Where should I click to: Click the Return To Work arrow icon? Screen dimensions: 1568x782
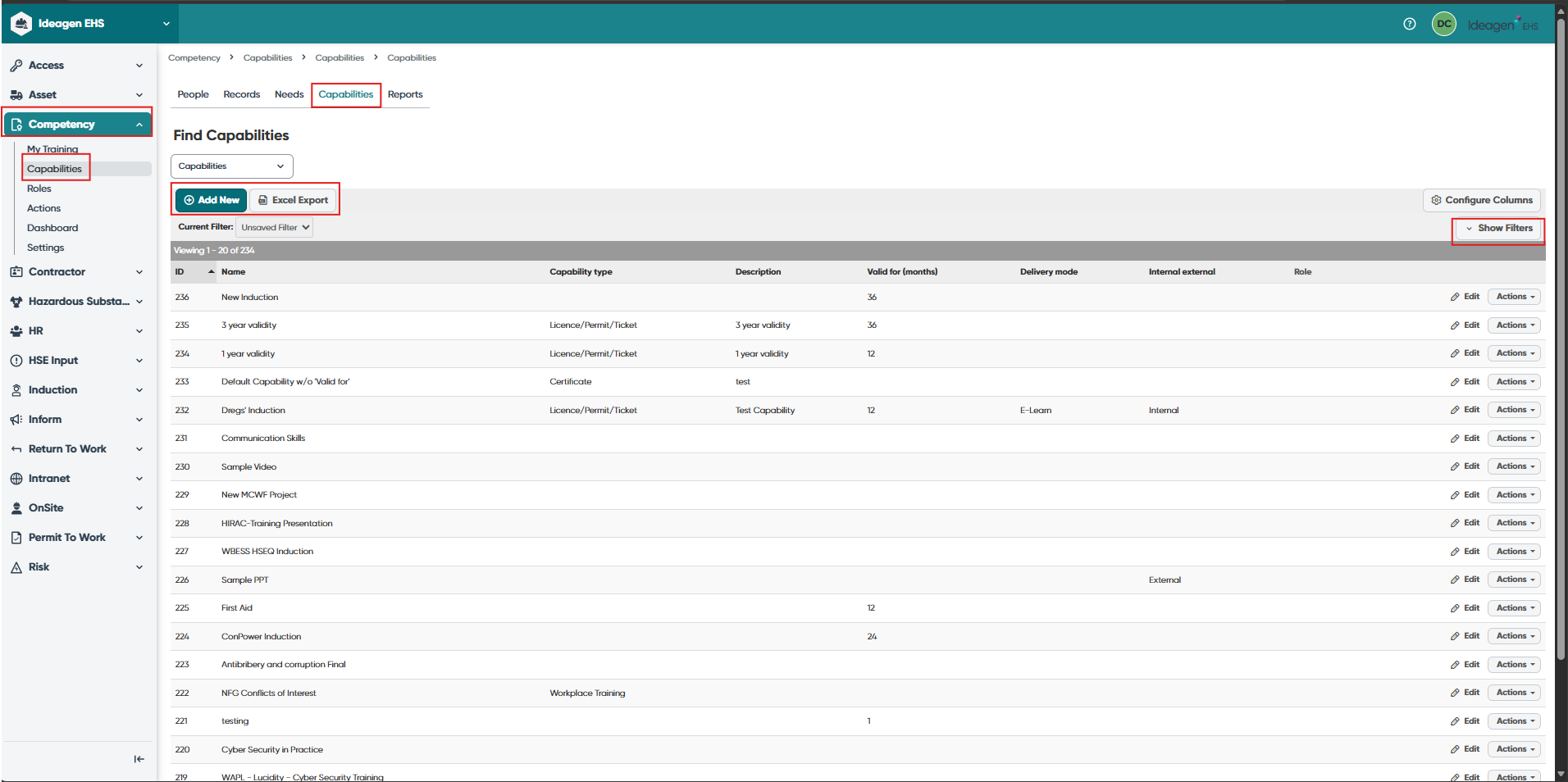coord(16,449)
